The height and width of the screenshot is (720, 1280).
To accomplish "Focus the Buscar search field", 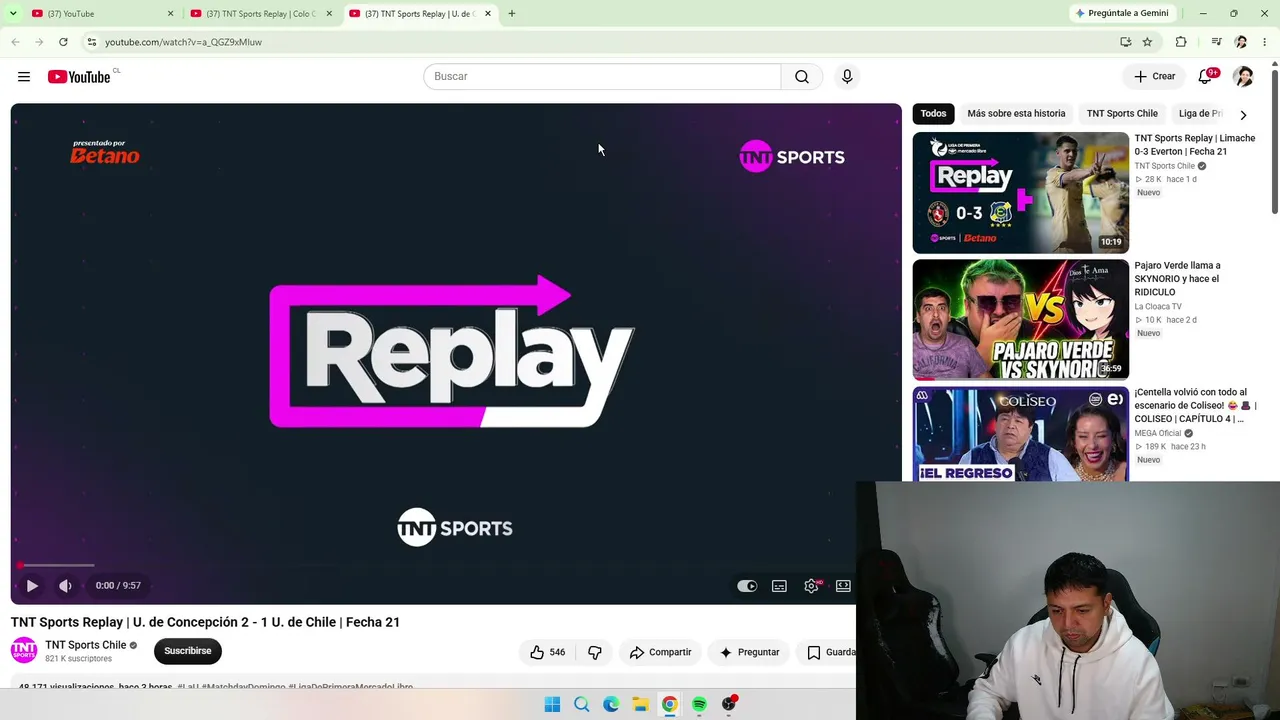I will 602,77.
